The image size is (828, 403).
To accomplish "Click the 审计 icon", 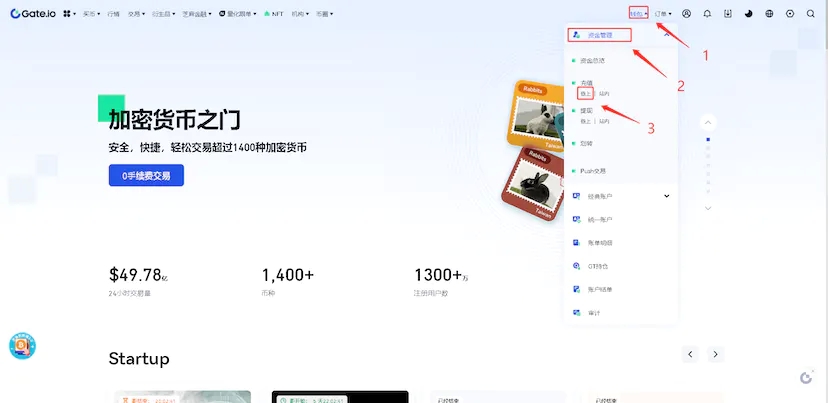I will click(x=576, y=313).
